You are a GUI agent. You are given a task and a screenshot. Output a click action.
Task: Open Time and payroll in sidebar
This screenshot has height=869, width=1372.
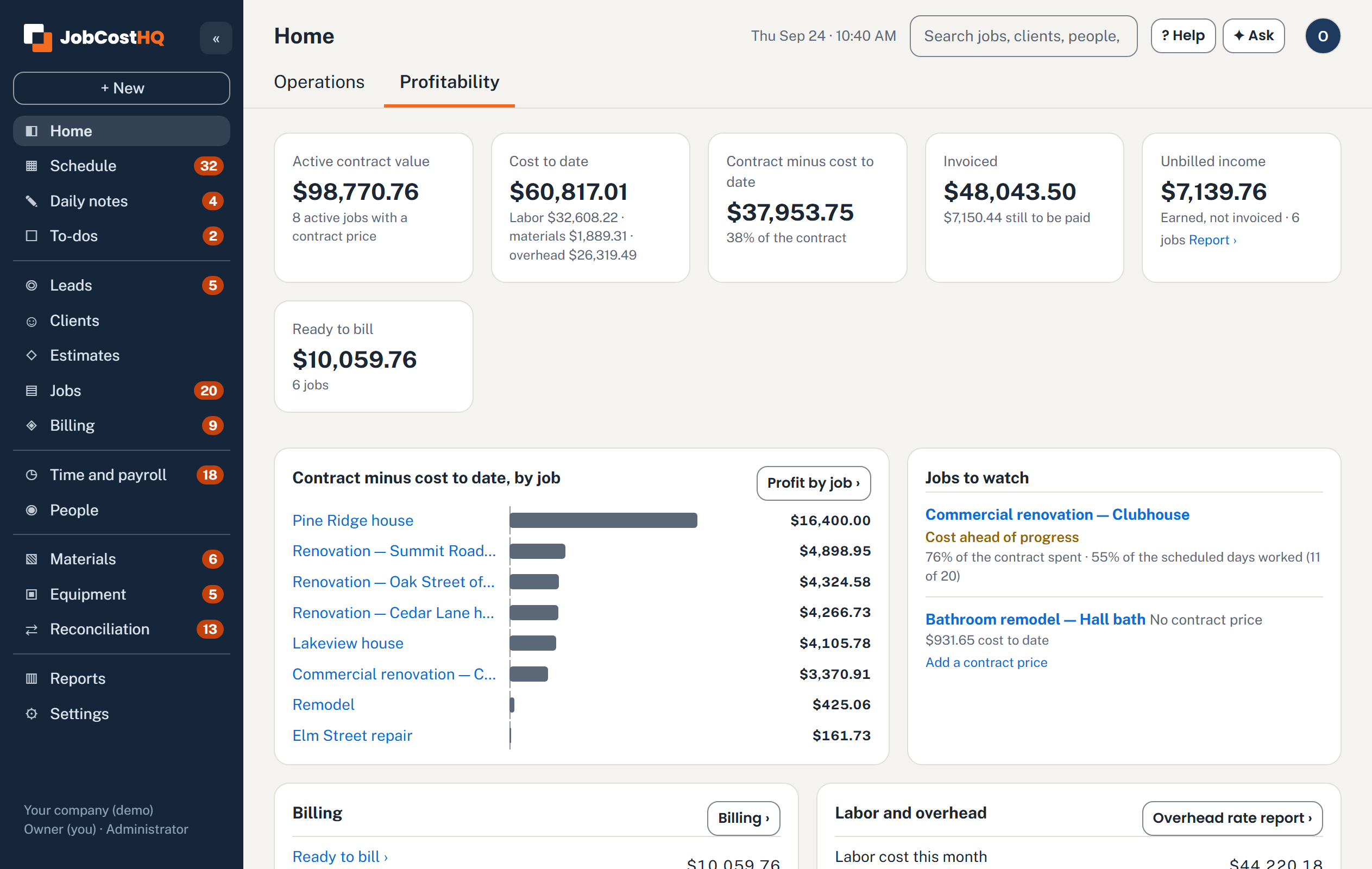(x=121, y=475)
